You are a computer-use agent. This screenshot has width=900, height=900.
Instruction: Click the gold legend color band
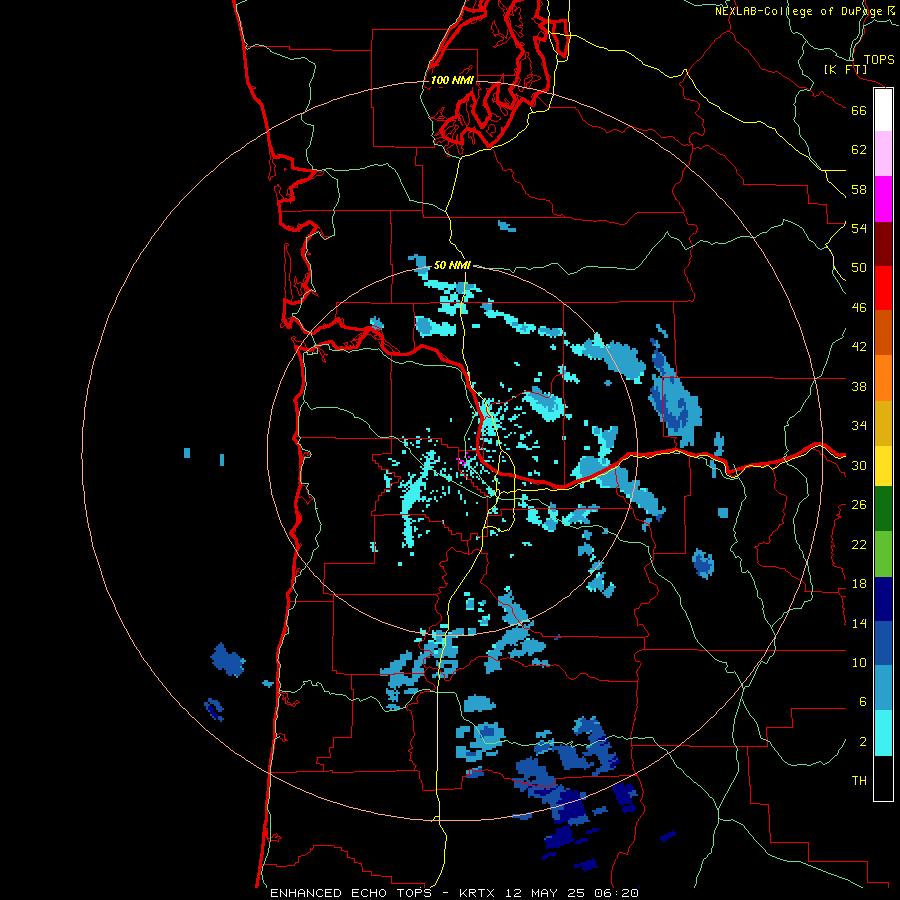tap(883, 423)
